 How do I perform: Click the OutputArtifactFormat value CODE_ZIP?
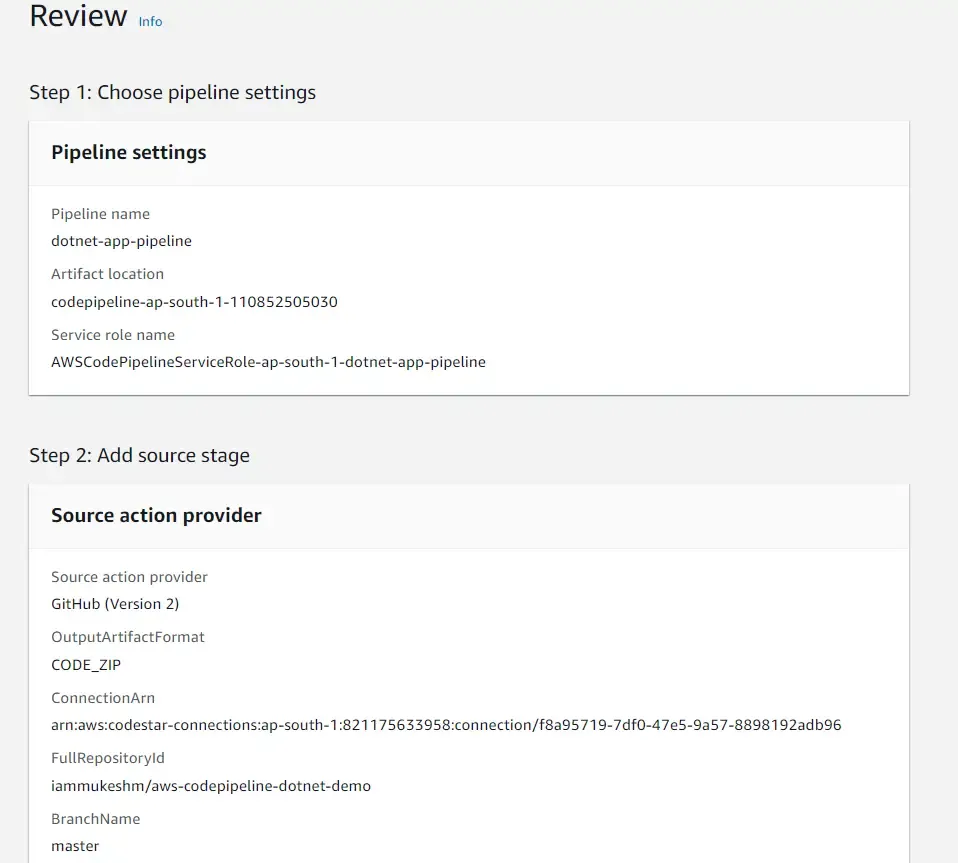(x=86, y=664)
